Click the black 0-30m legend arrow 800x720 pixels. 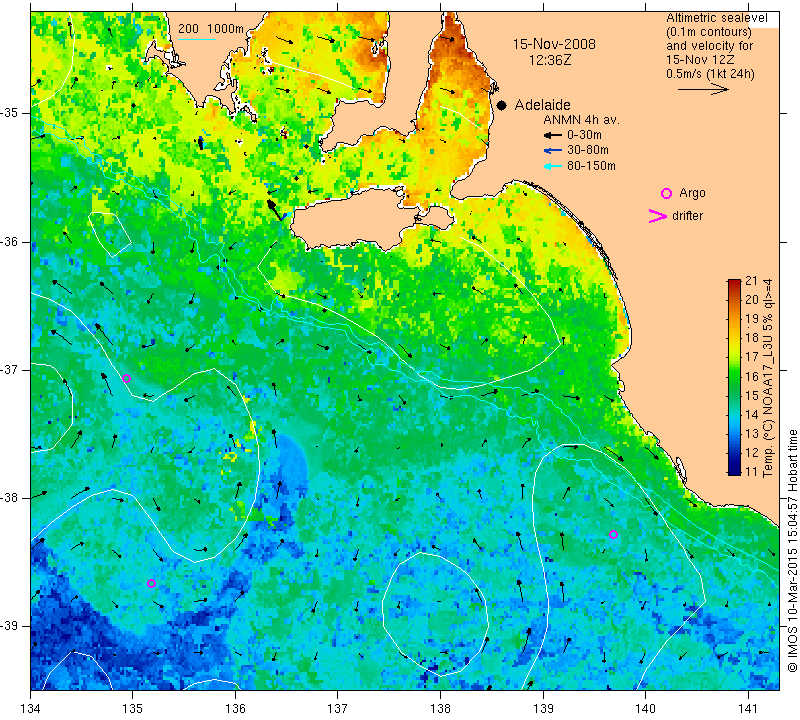553,135
